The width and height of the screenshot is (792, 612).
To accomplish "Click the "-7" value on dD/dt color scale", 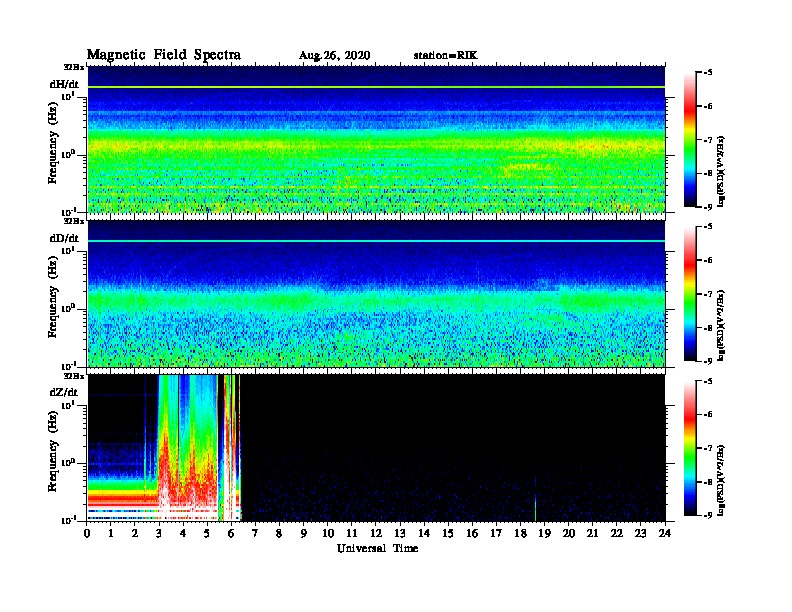I will [708, 294].
